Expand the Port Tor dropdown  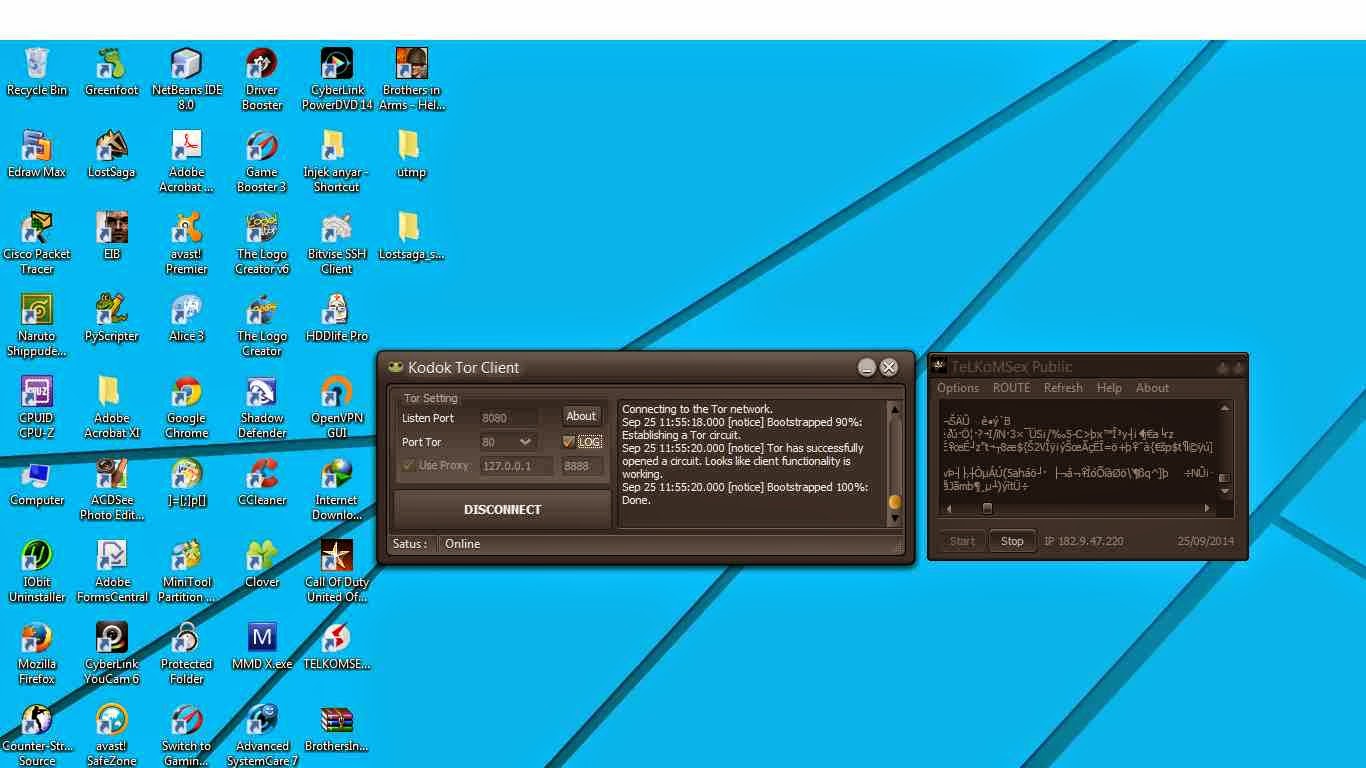click(525, 441)
